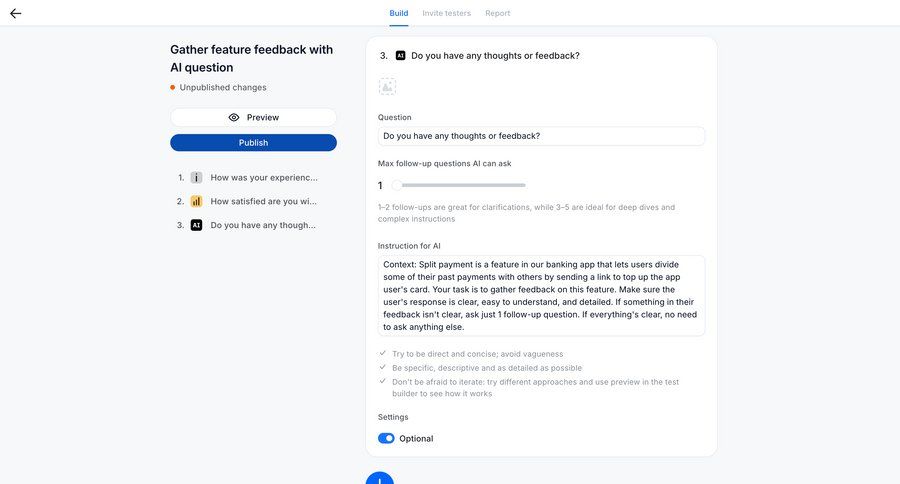Toggle the Optional switch off
The height and width of the screenshot is (484, 900).
pos(386,438)
